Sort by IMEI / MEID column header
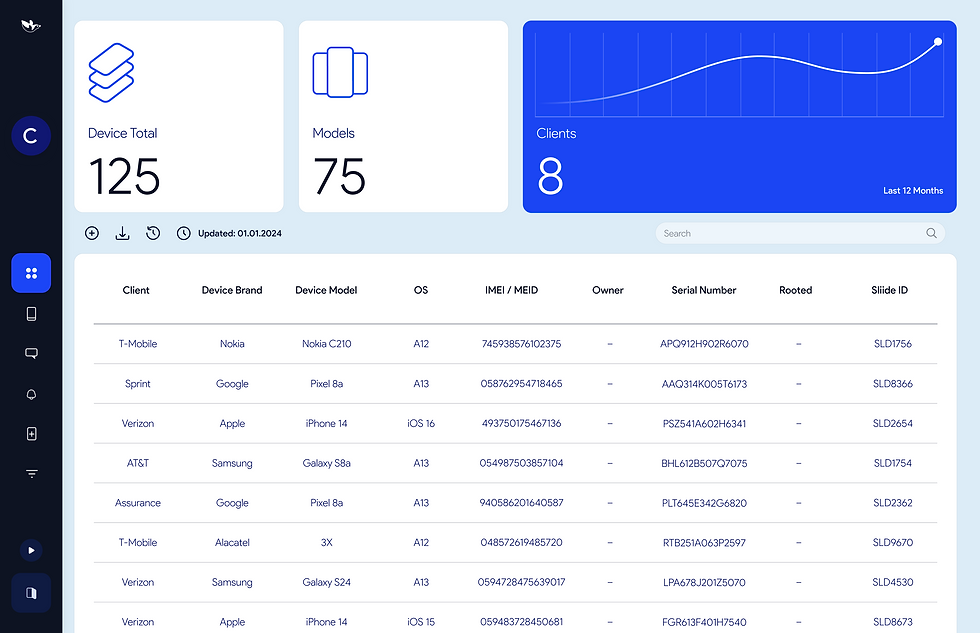The image size is (980, 633). (511, 290)
